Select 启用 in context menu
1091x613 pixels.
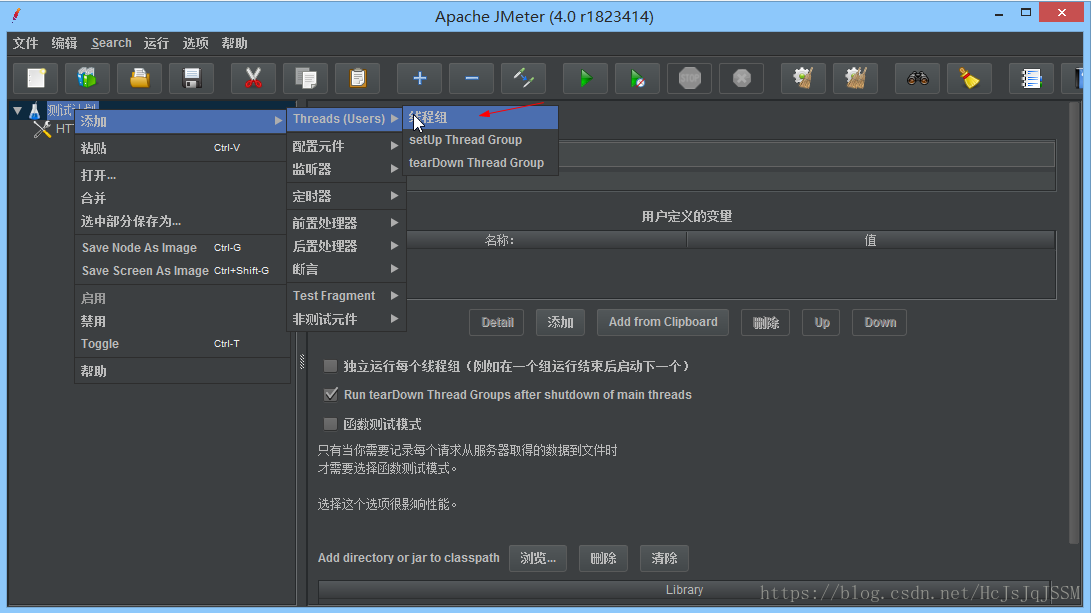[x=180, y=298]
